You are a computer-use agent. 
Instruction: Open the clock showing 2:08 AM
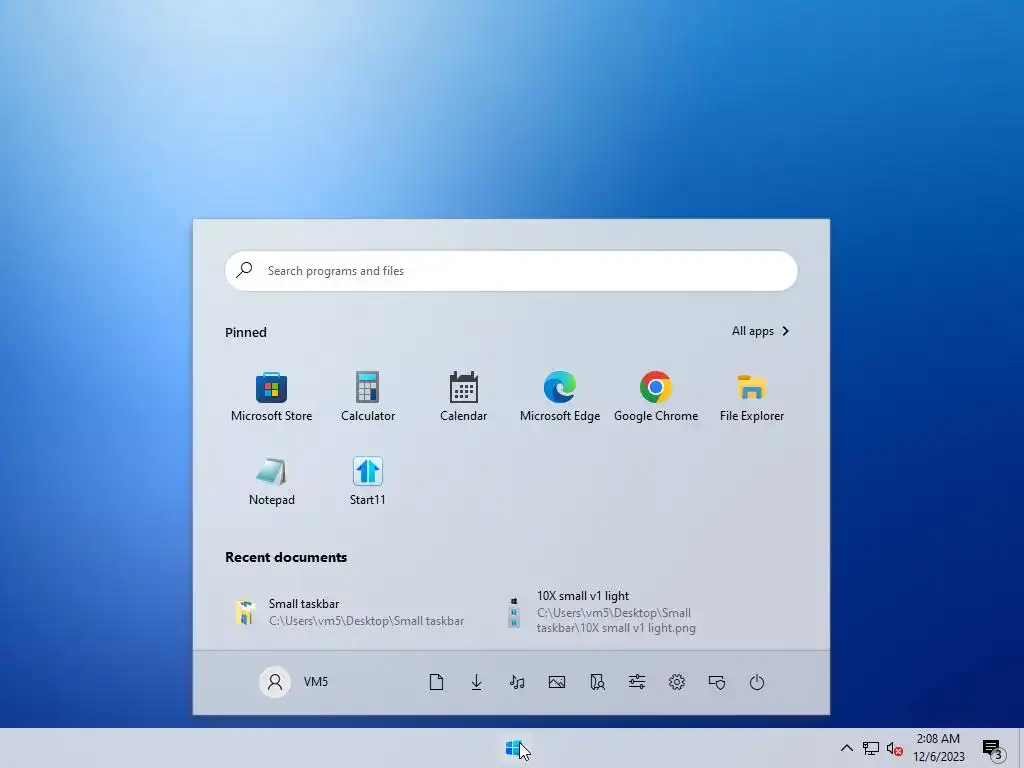(938, 747)
